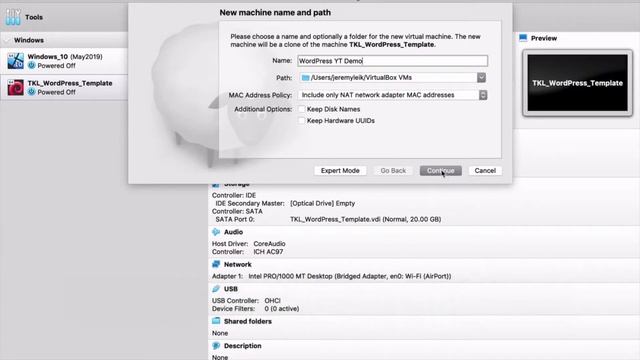Click the folder icon in Path field
The image size is (640, 360).
click(x=305, y=78)
